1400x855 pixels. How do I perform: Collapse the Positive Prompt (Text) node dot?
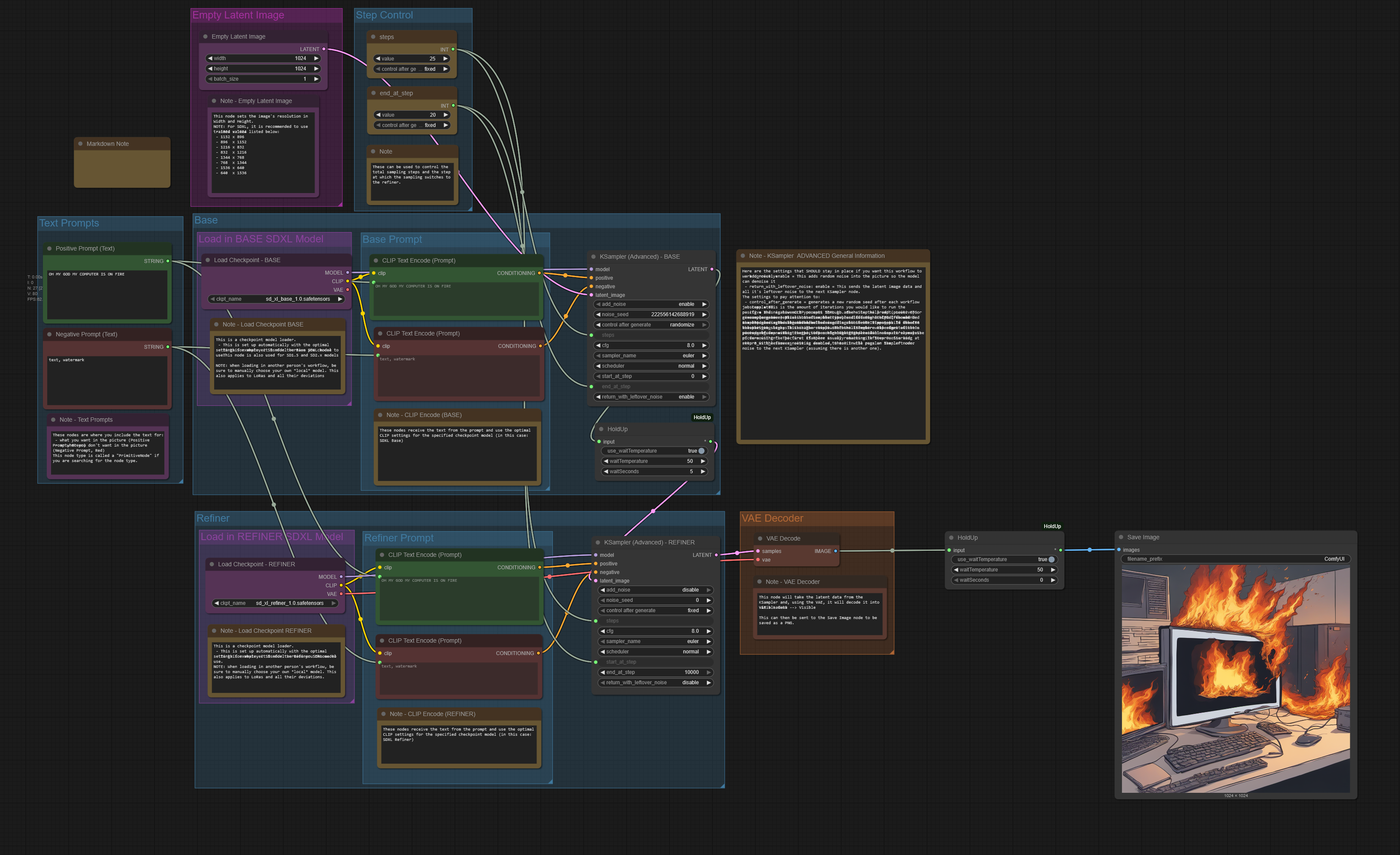coord(49,248)
